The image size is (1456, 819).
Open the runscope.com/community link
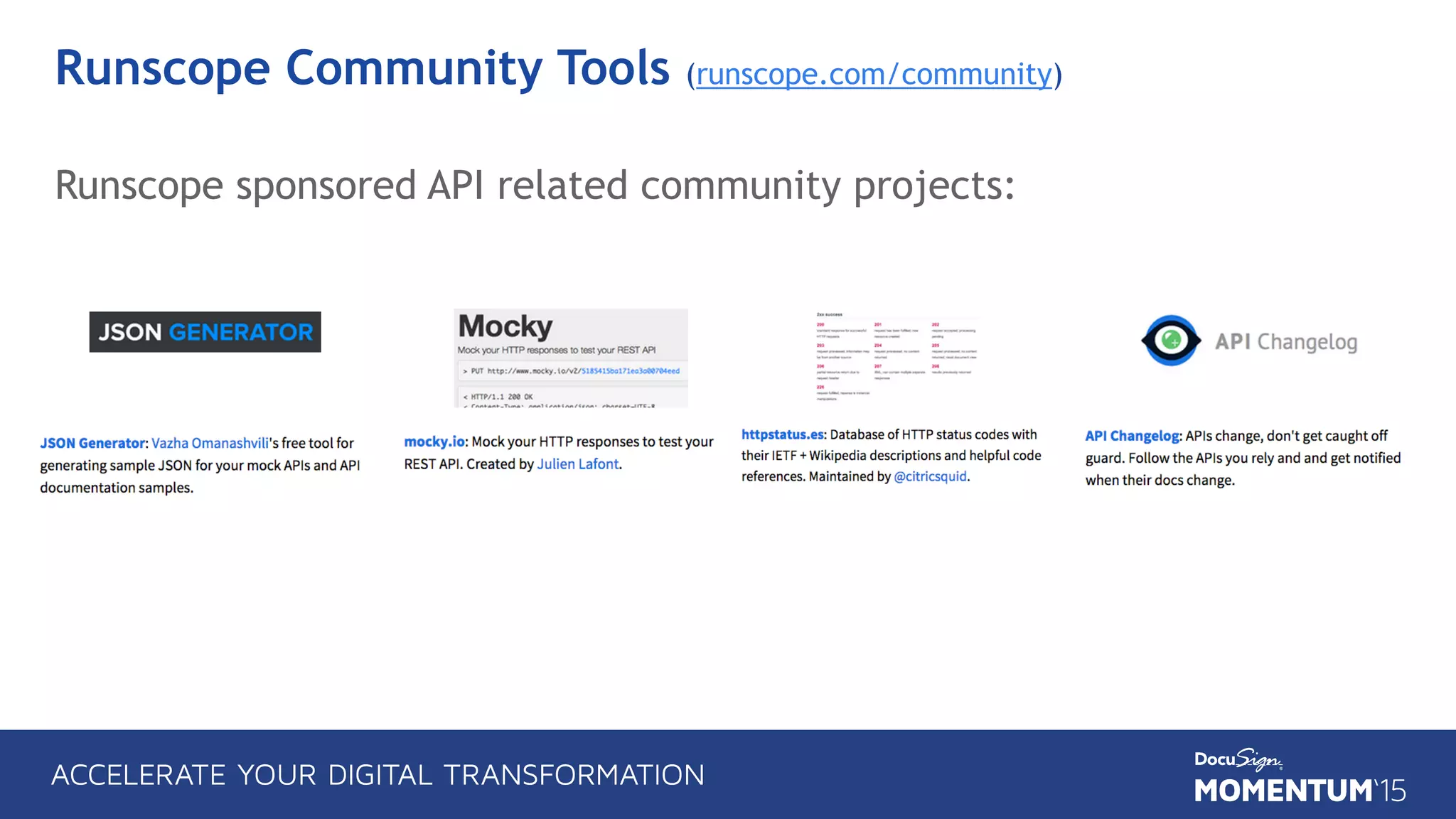(x=874, y=75)
